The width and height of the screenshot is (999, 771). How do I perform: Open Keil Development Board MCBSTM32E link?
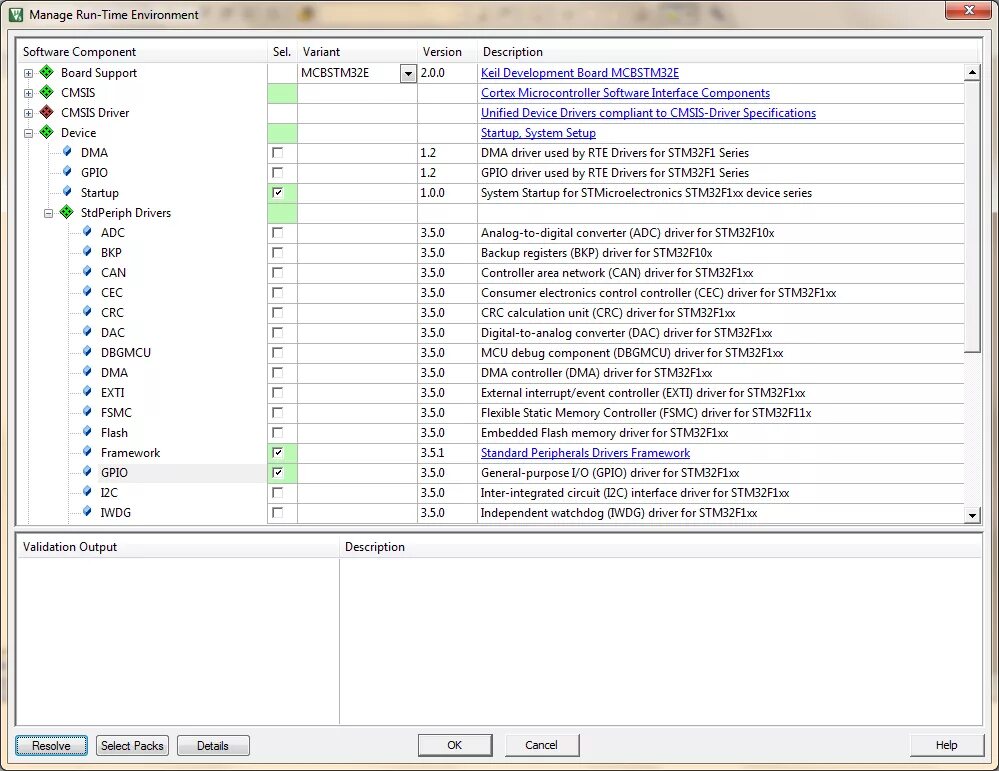click(x=580, y=73)
